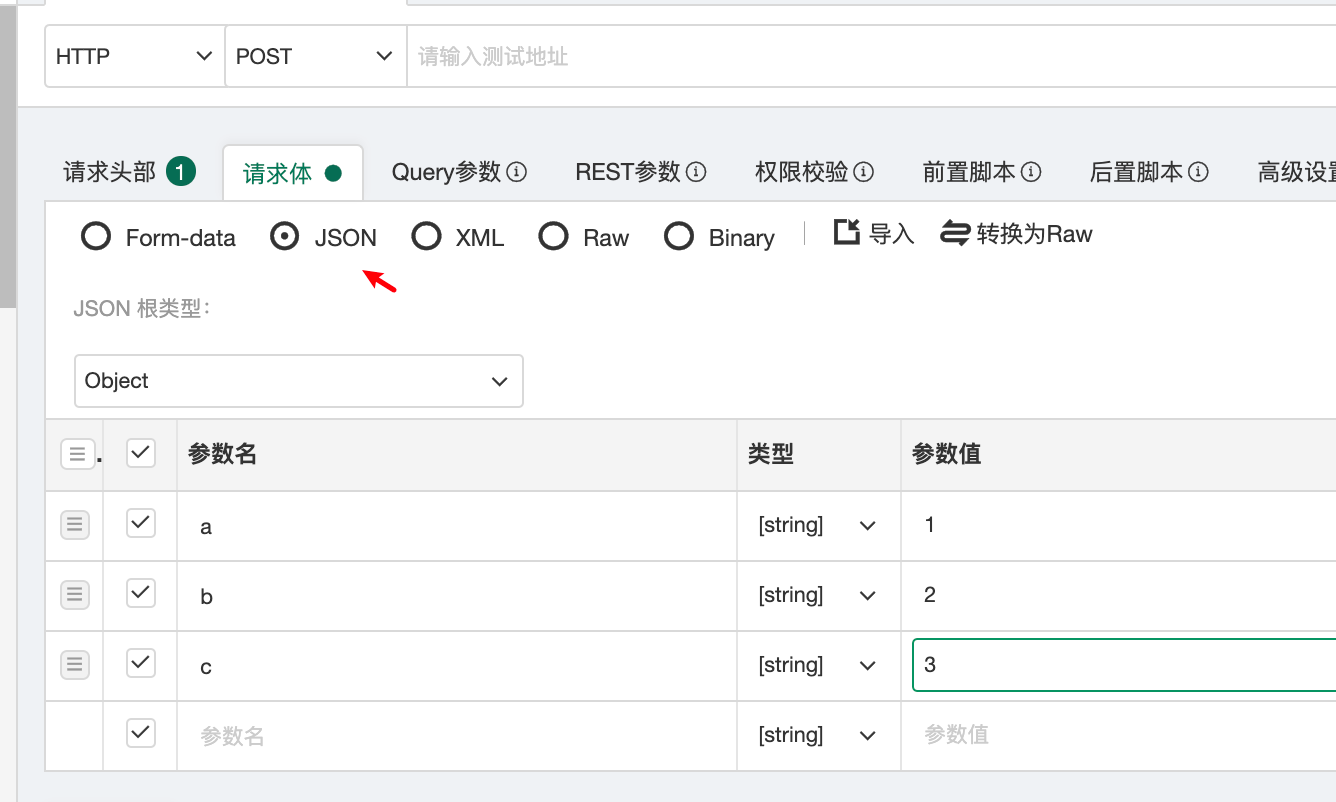The width and height of the screenshot is (1336, 802).
Task: Click the JSON 根类型 label
Action: coord(141,308)
